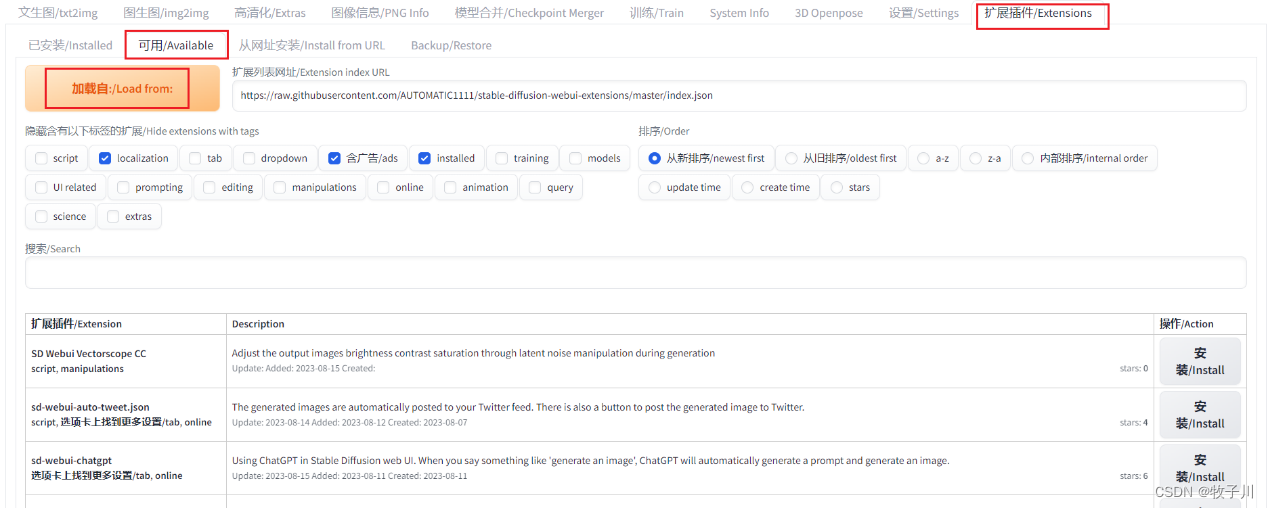Open the Settings tab

click(923, 13)
